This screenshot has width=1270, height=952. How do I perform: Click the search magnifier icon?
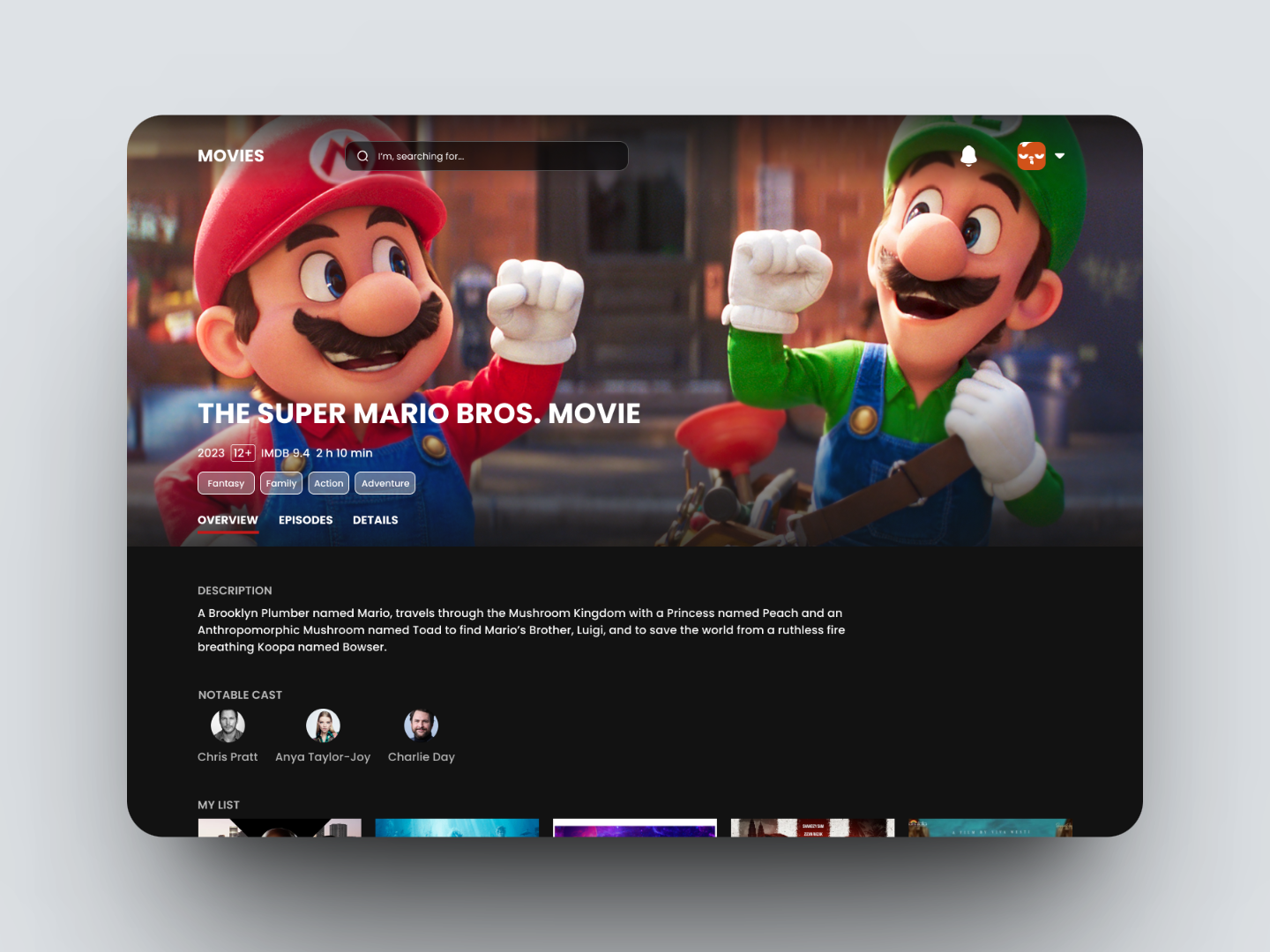(362, 156)
